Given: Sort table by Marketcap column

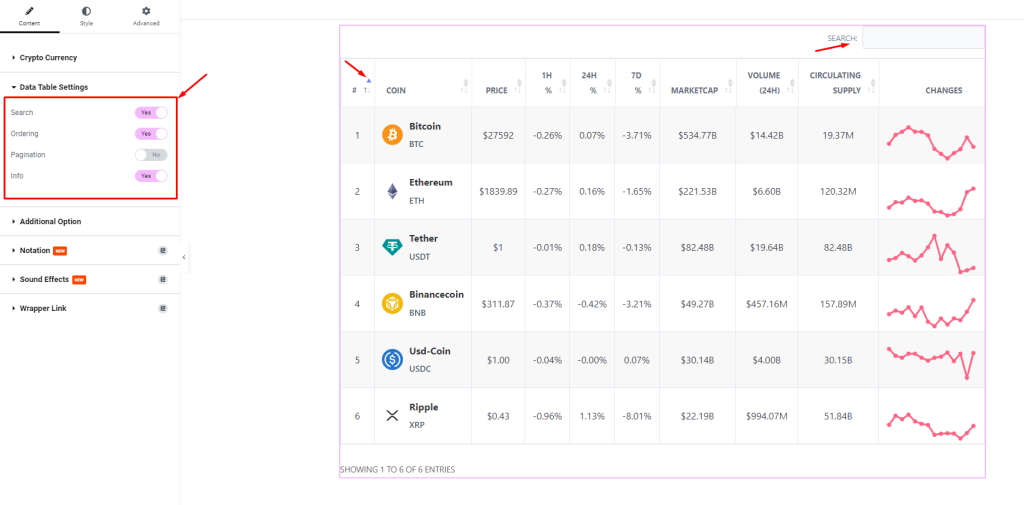Looking at the screenshot, I should coord(697,82).
